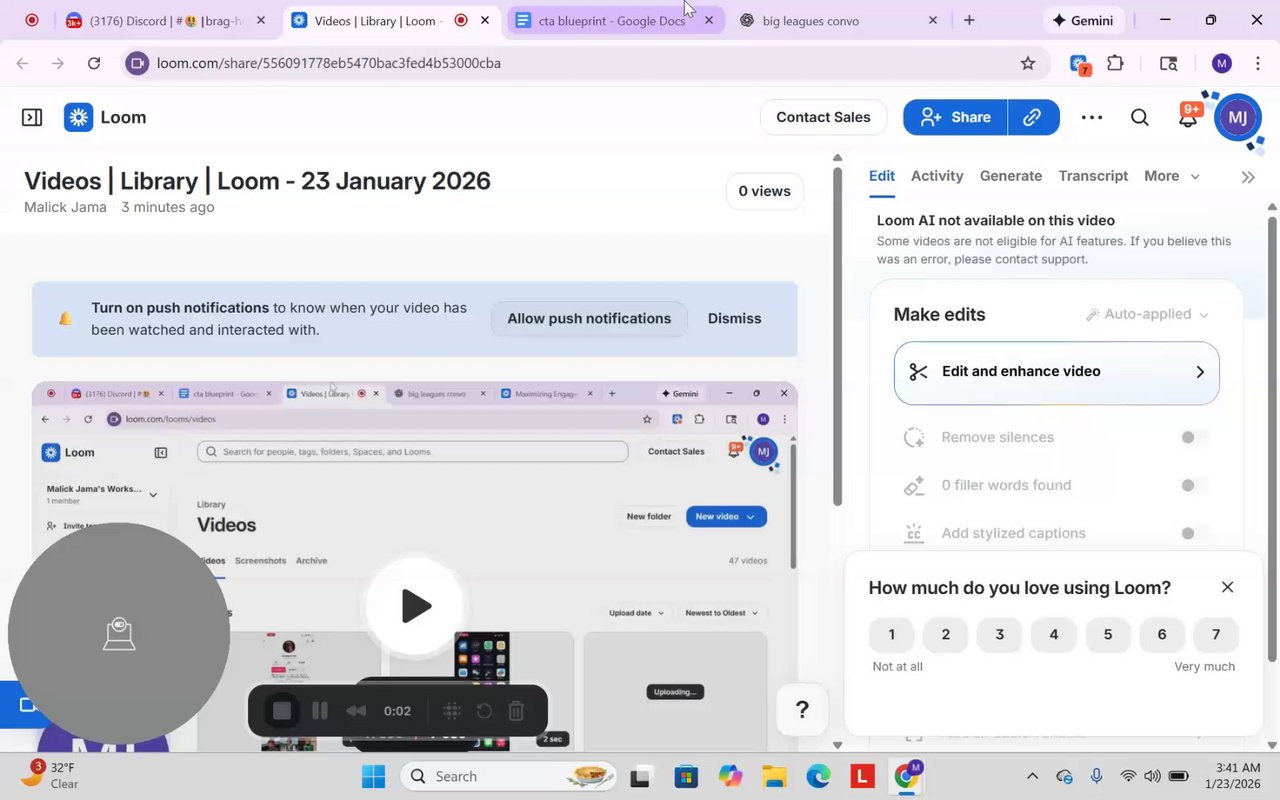Open the Chrome profile M avatar
Image resolution: width=1280 pixels, height=800 pixels.
point(1221,63)
